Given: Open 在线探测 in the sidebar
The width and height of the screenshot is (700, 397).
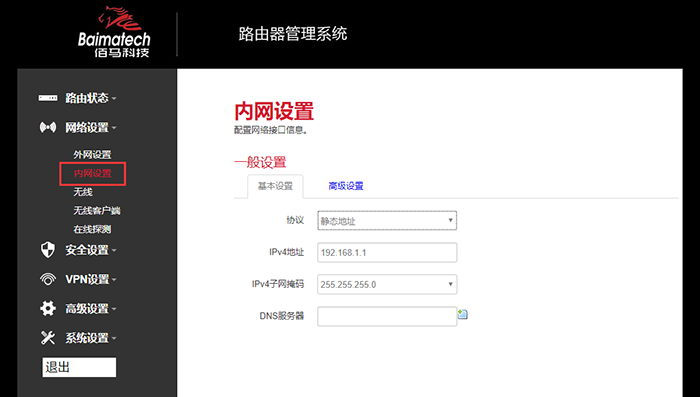Looking at the screenshot, I should (x=92, y=229).
